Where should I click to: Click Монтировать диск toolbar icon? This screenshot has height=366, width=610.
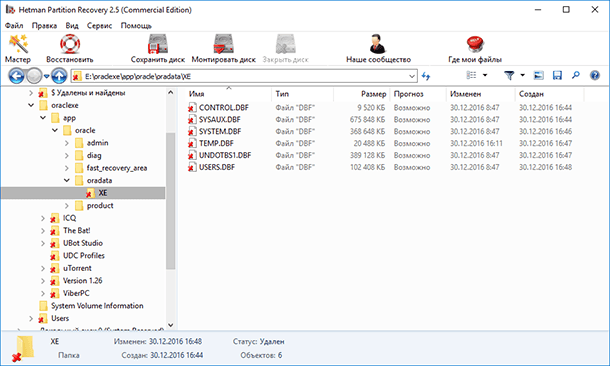click(223, 44)
